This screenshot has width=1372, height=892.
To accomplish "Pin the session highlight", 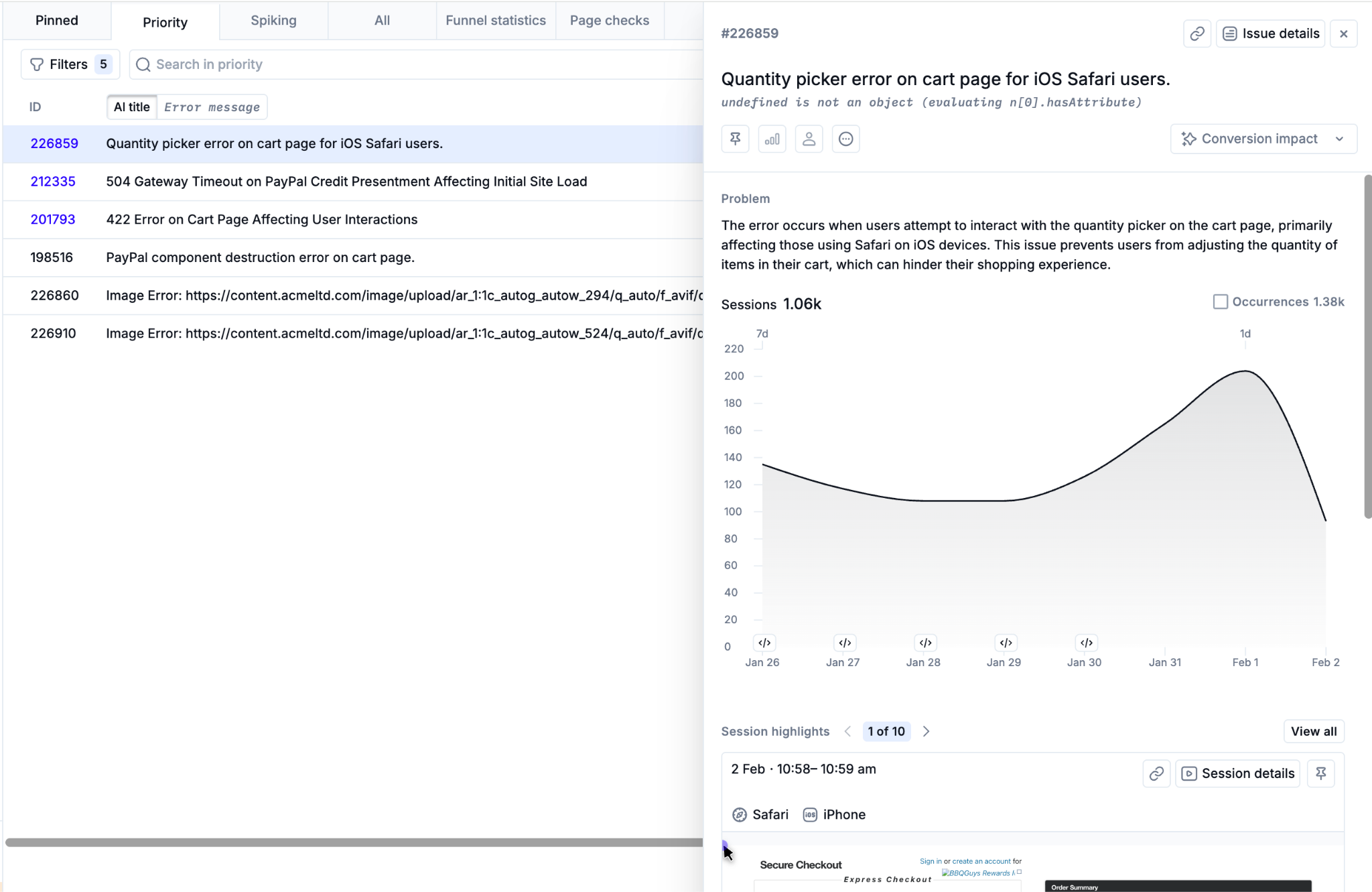I will pyautogui.click(x=1320, y=773).
